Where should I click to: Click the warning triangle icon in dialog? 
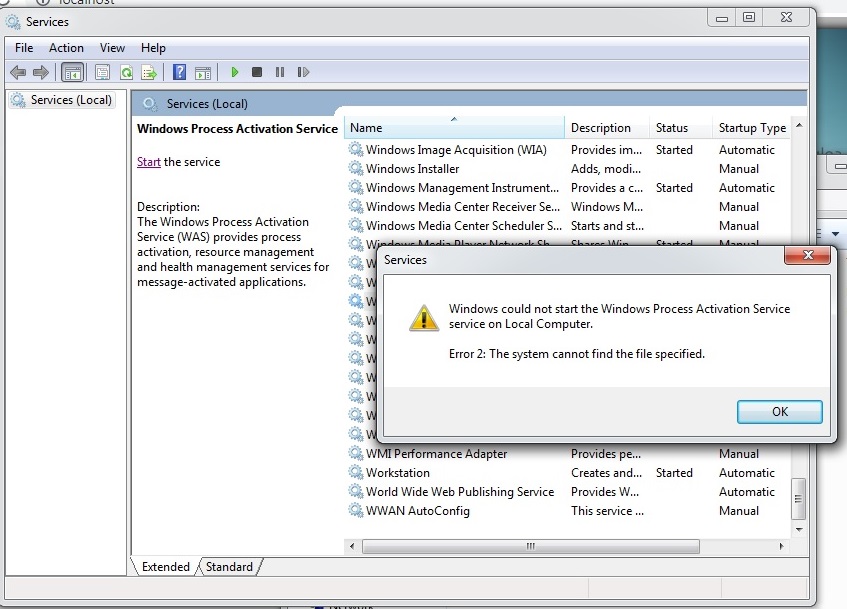[x=424, y=318]
